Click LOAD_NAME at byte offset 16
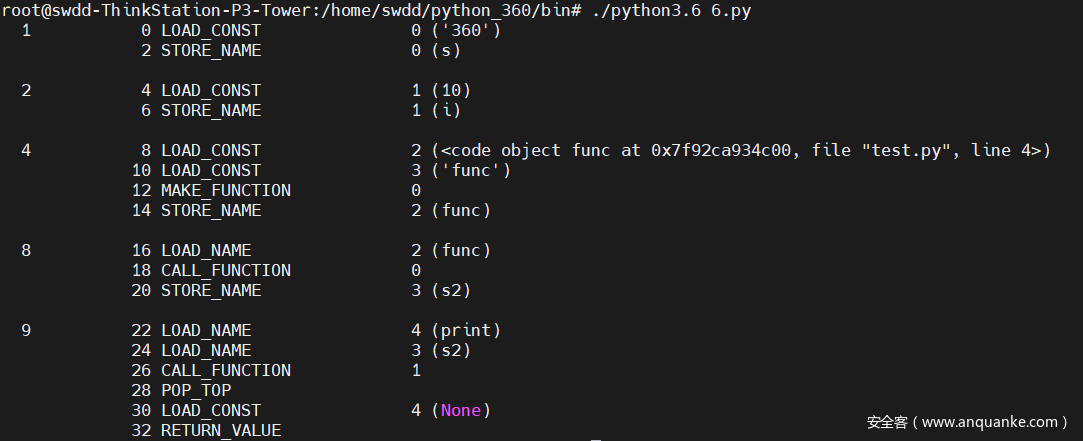 [206, 250]
